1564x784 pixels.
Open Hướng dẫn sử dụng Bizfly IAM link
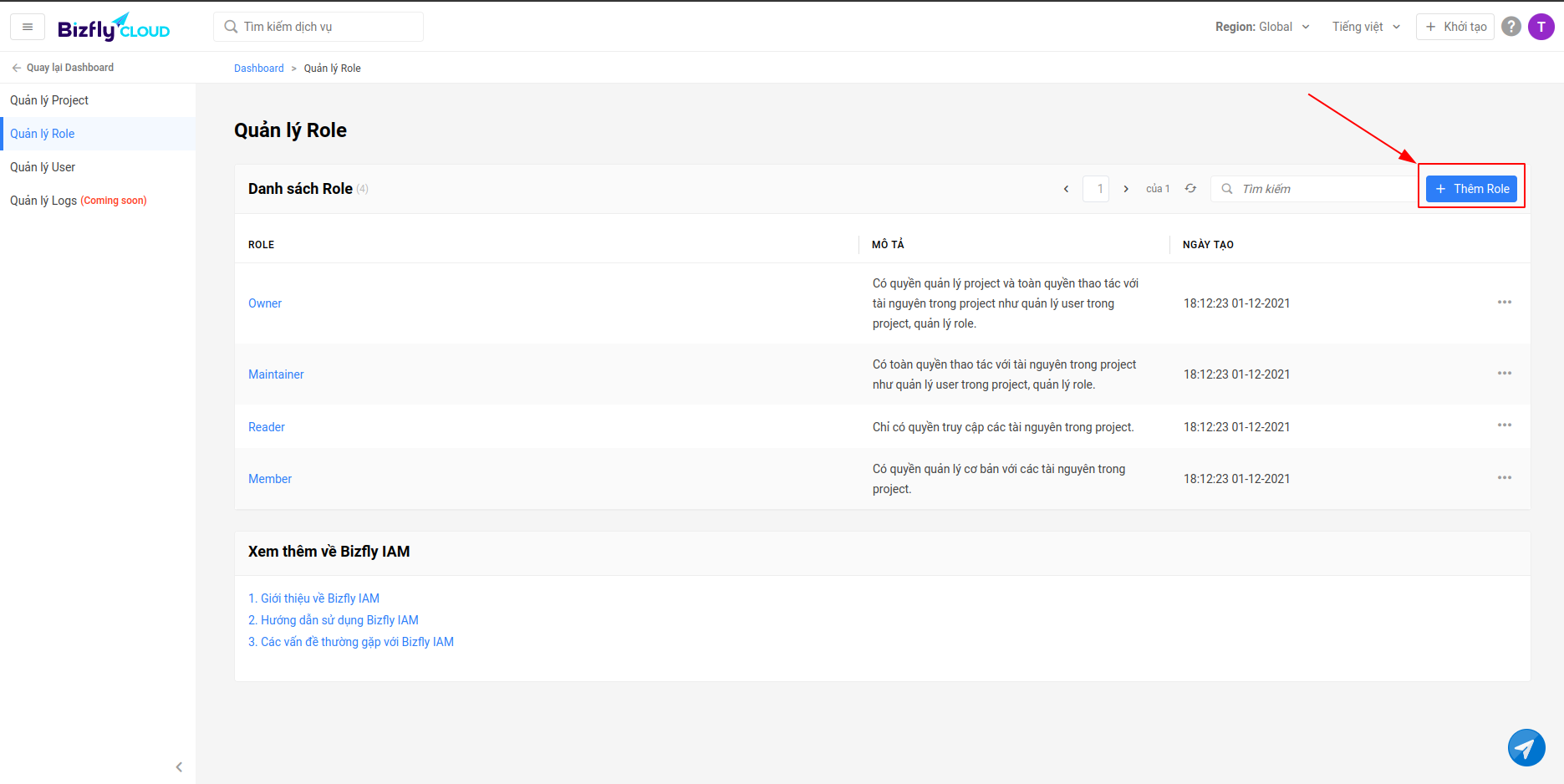coord(334,620)
